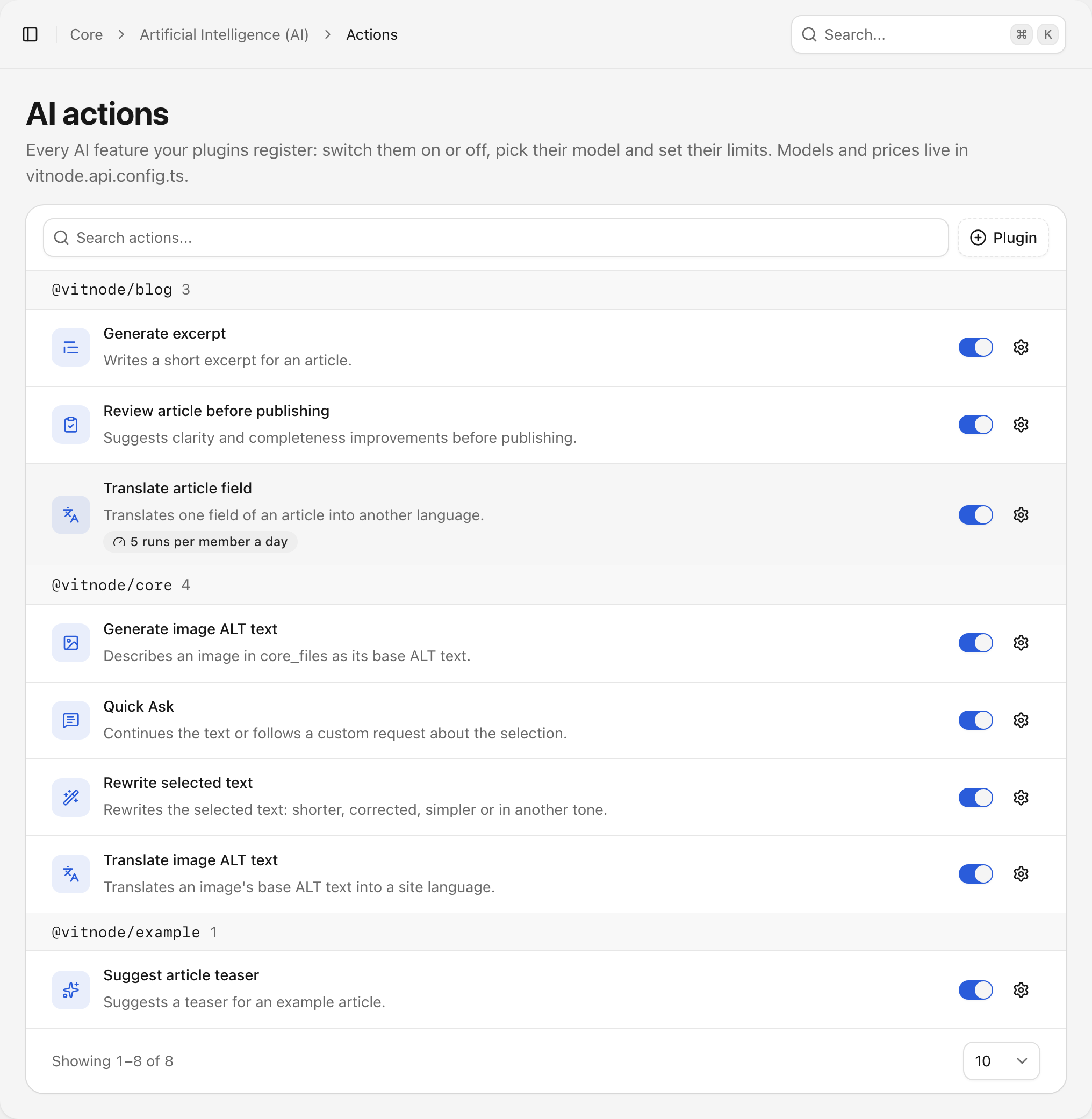Open settings gear for Translate image ALT text

pyautogui.click(x=1021, y=873)
